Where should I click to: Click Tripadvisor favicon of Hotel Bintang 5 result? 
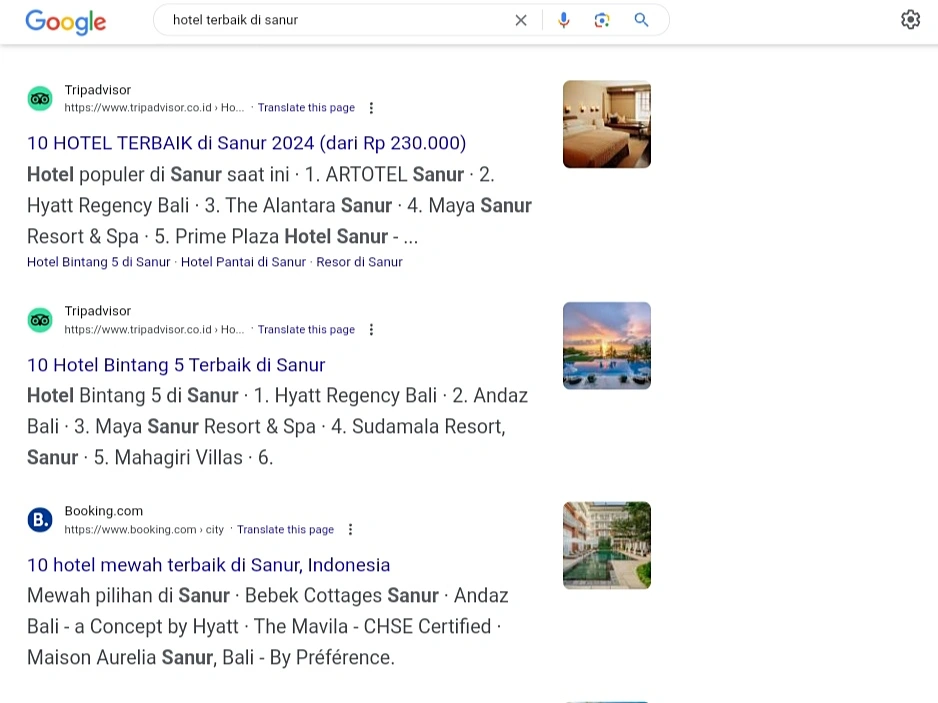pyautogui.click(x=40, y=320)
